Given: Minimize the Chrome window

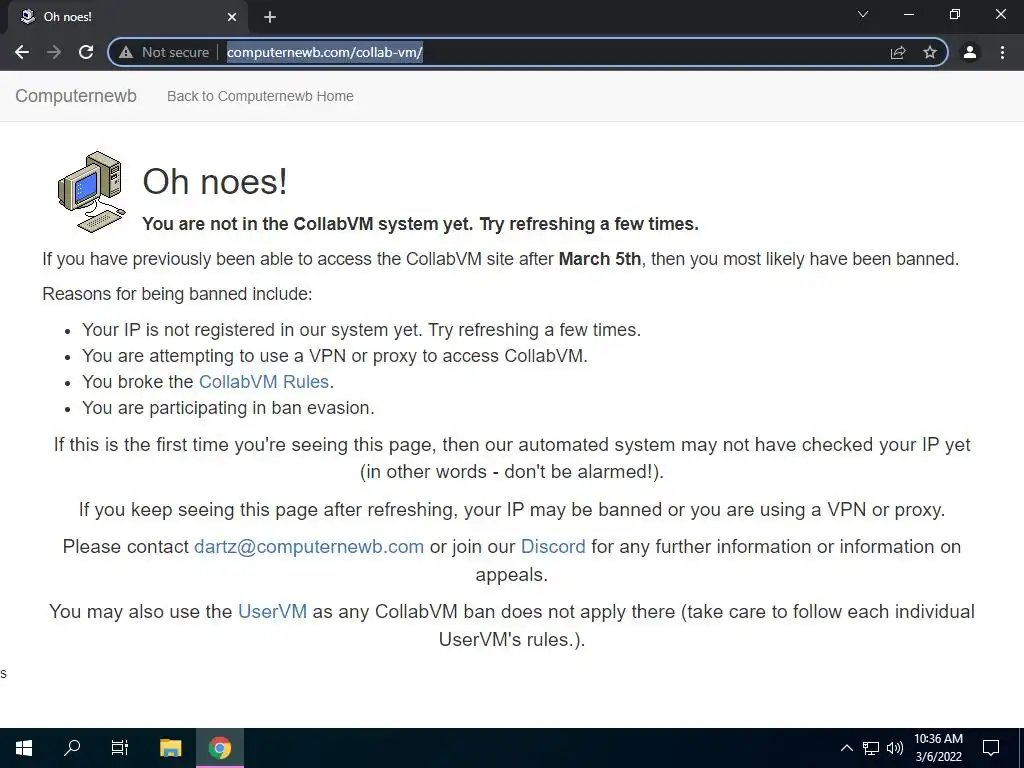Looking at the screenshot, I should (908, 14).
